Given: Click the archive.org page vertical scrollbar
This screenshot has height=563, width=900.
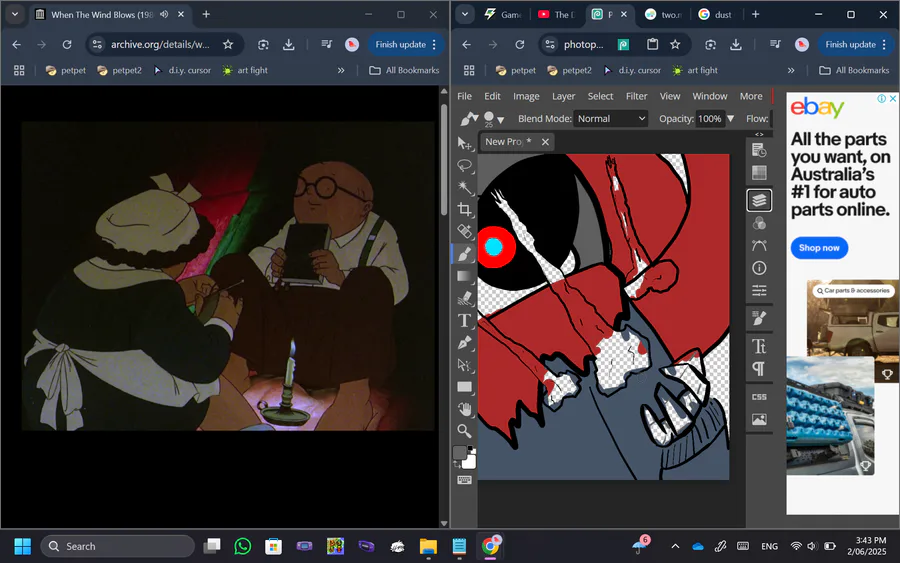Looking at the screenshot, I should pos(444,160).
